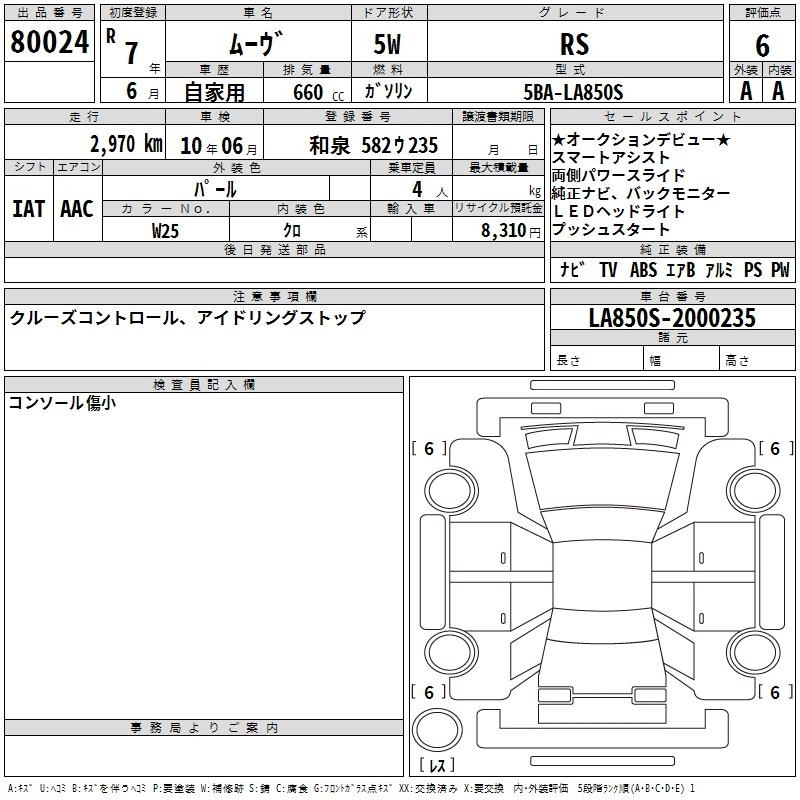Click the レス label under the spare tire
The image size is (800, 800).
pos(437,767)
